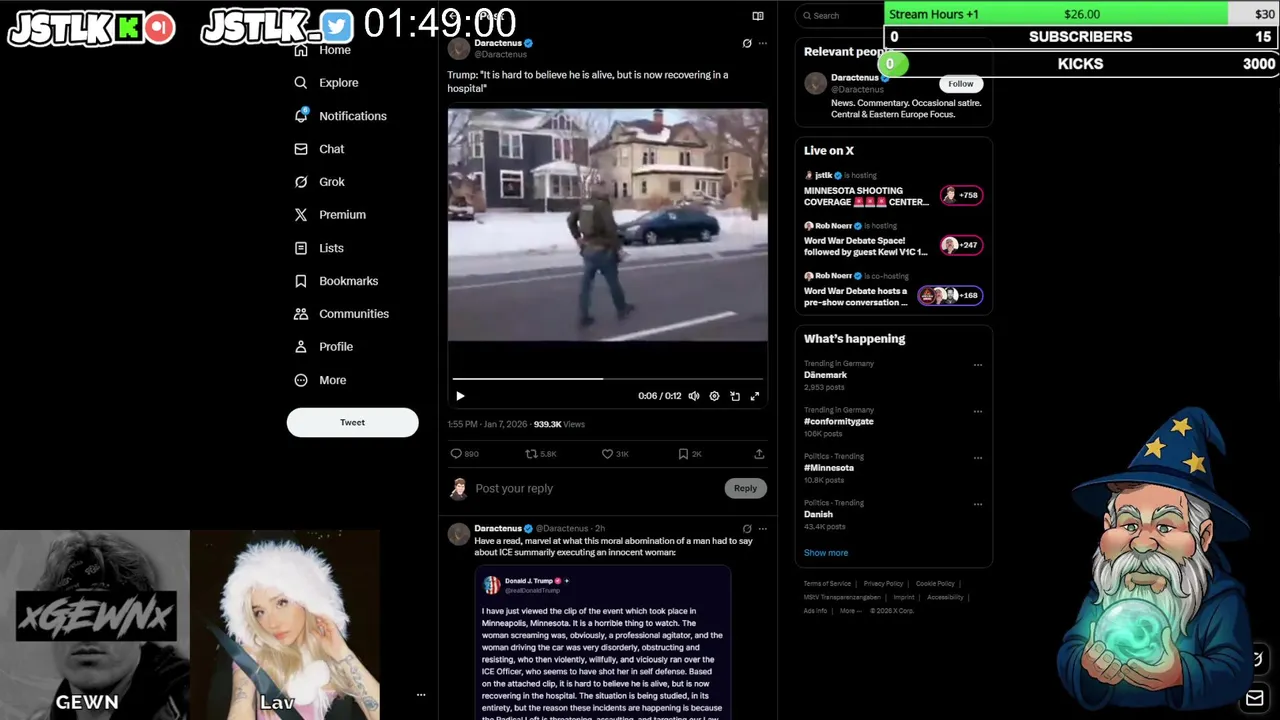Open the Privacy Policy footer link
This screenshot has width=1280, height=720.
click(x=883, y=584)
